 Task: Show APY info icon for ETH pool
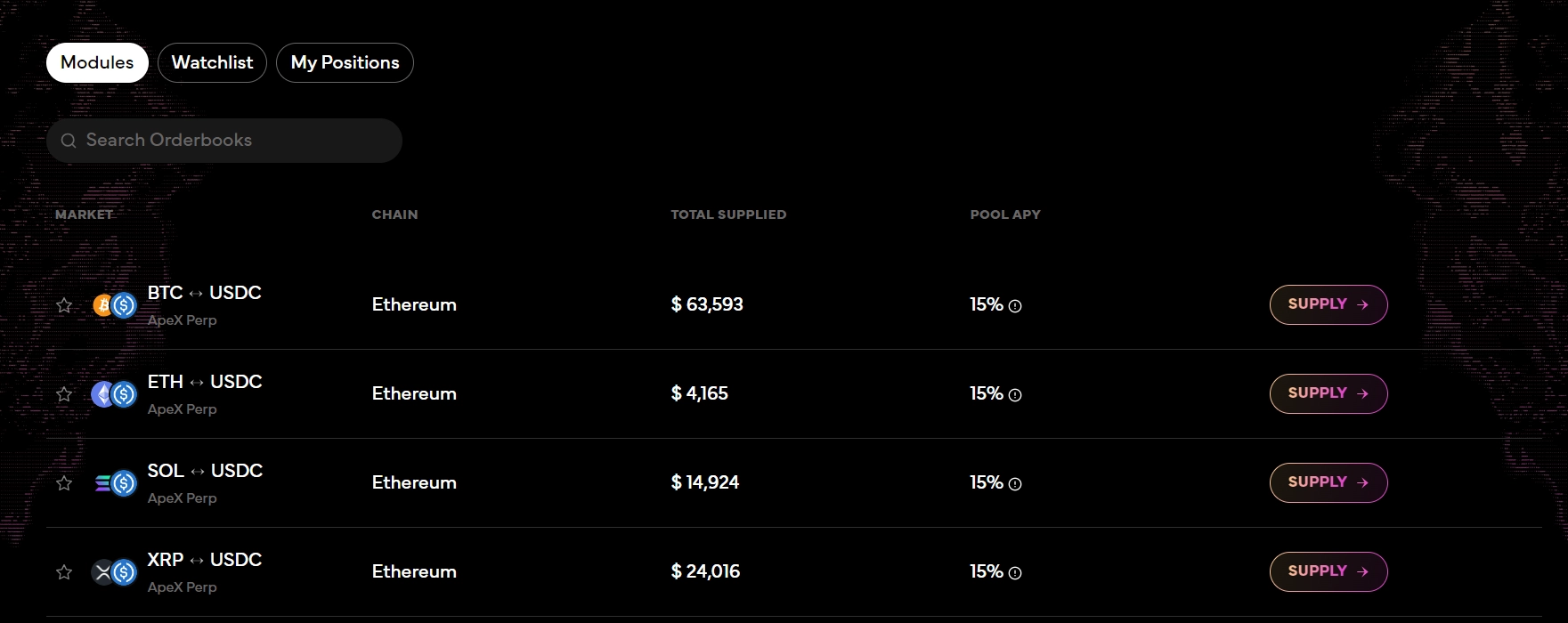(x=1015, y=395)
